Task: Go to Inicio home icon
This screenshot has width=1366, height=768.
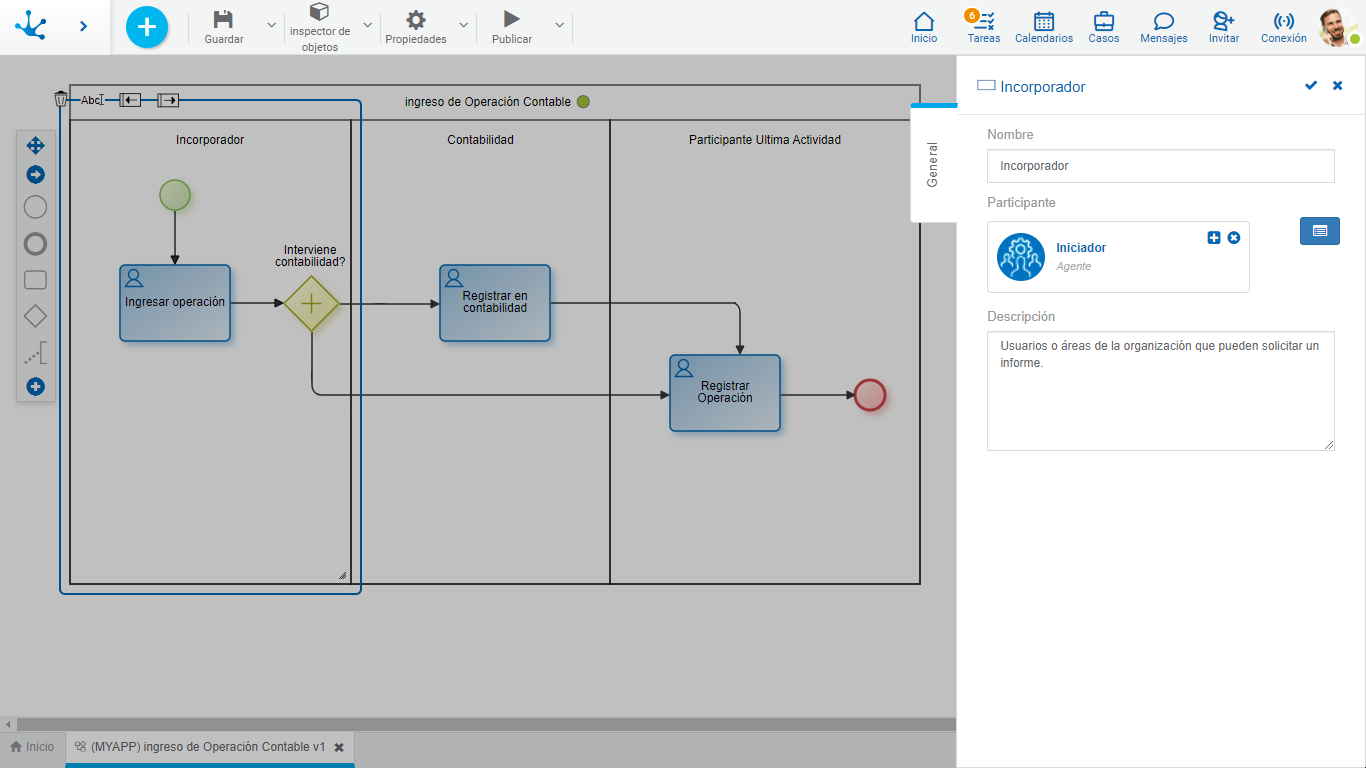Action: pos(924,28)
